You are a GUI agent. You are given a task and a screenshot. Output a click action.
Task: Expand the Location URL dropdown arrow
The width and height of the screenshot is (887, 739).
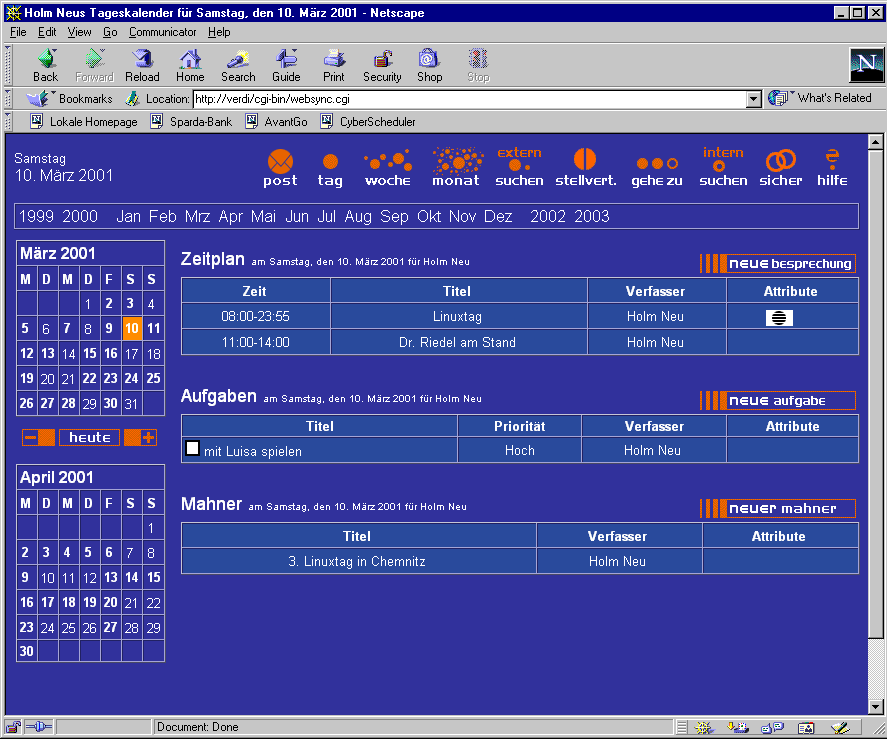754,99
